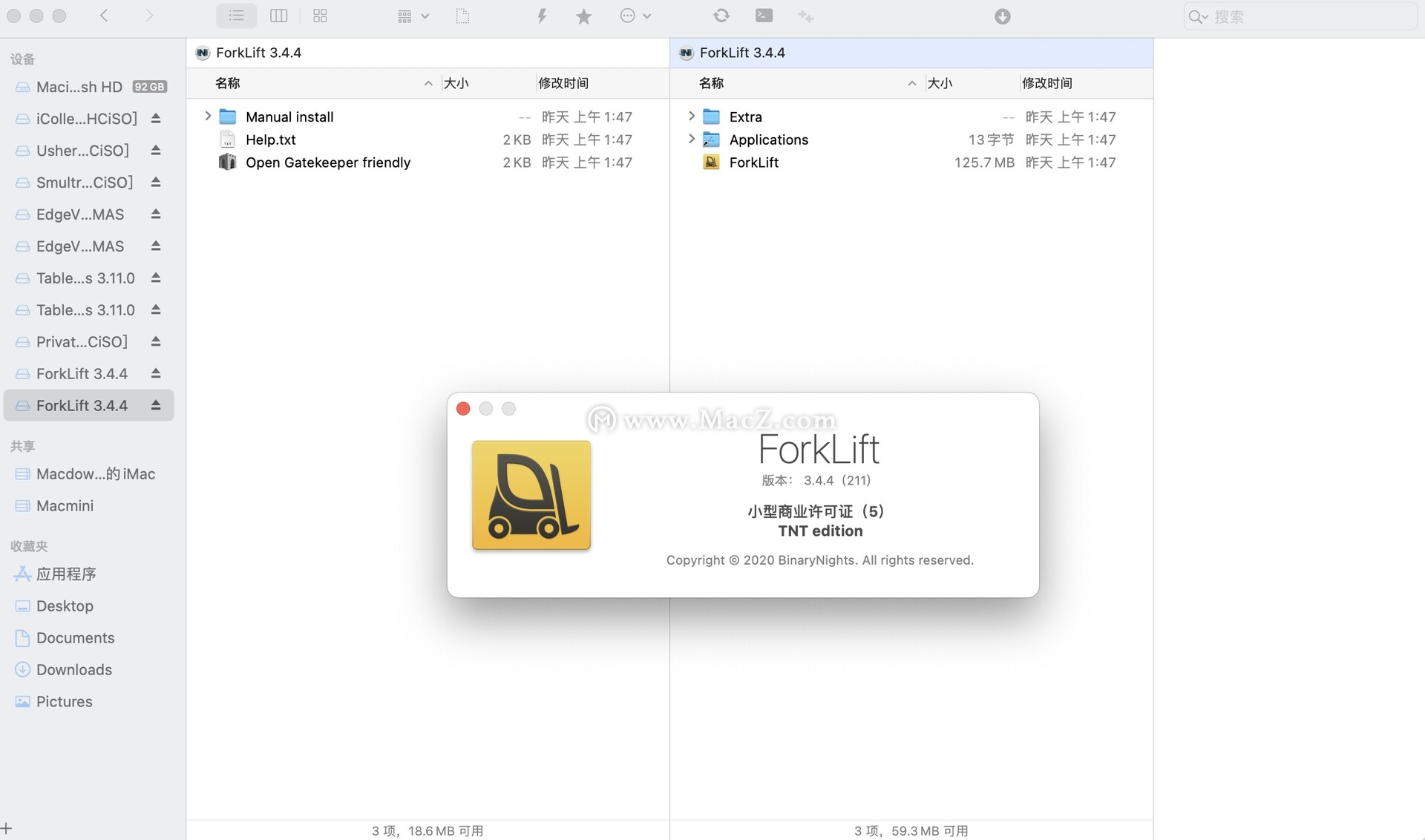Expand the Manual install folder

pyautogui.click(x=208, y=117)
